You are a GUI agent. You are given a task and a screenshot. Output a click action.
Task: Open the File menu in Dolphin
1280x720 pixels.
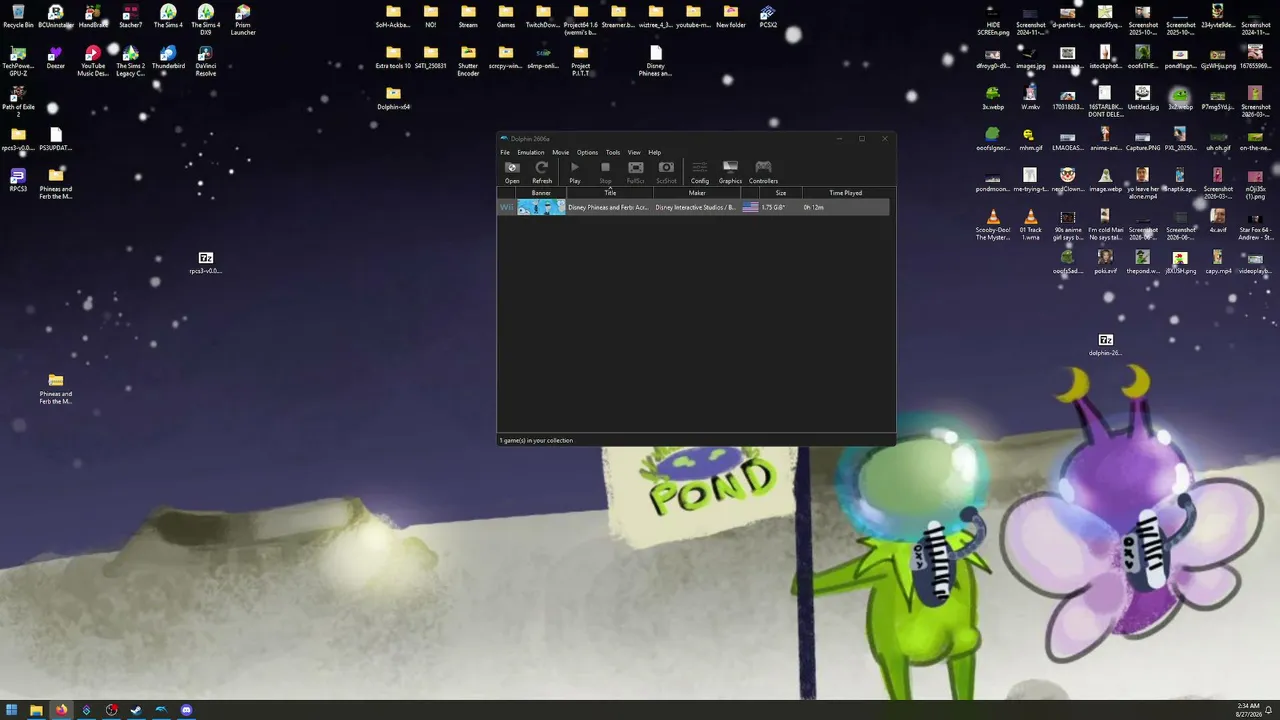click(x=505, y=152)
